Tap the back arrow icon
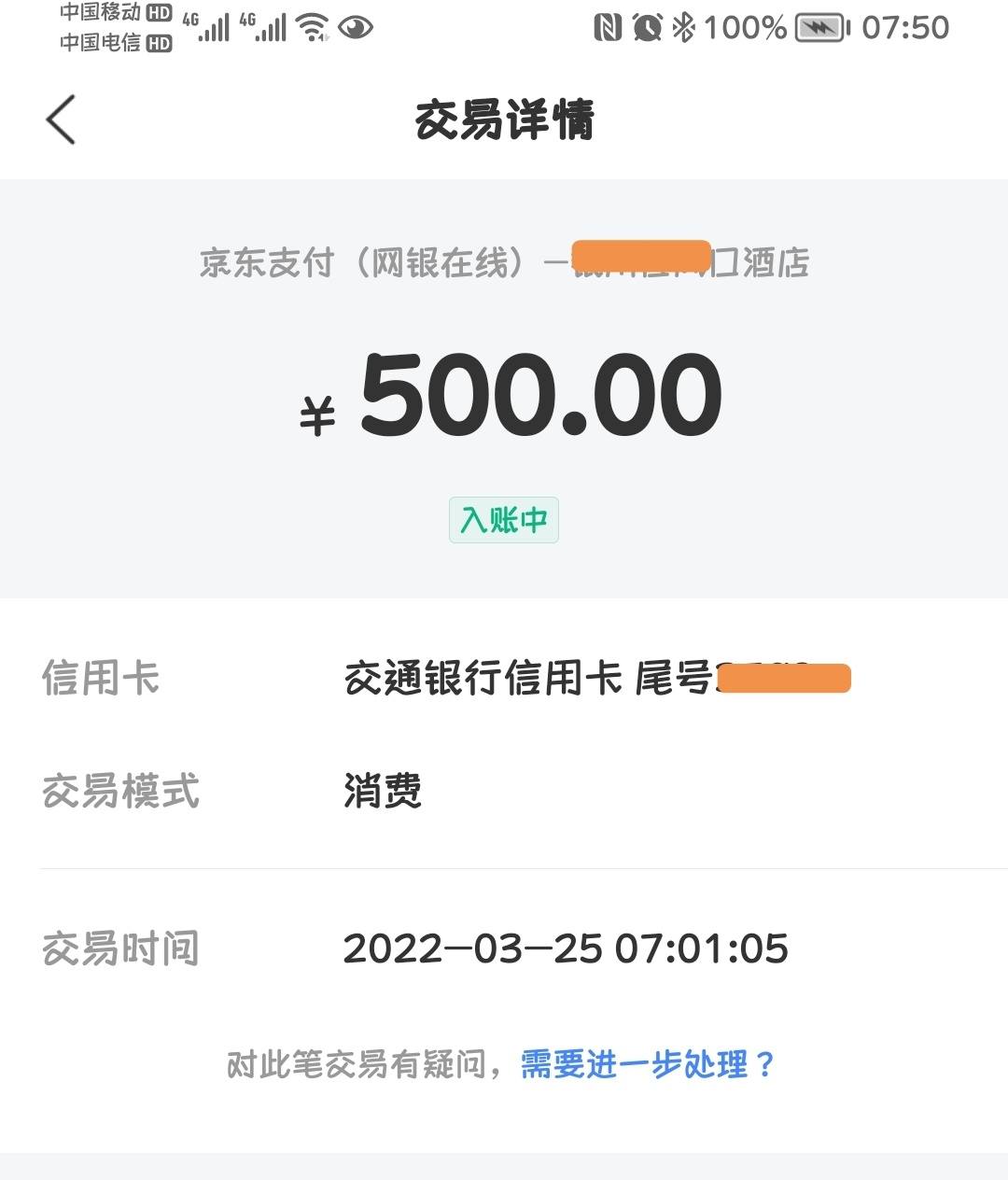The width and height of the screenshot is (1008, 1180). [61, 119]
